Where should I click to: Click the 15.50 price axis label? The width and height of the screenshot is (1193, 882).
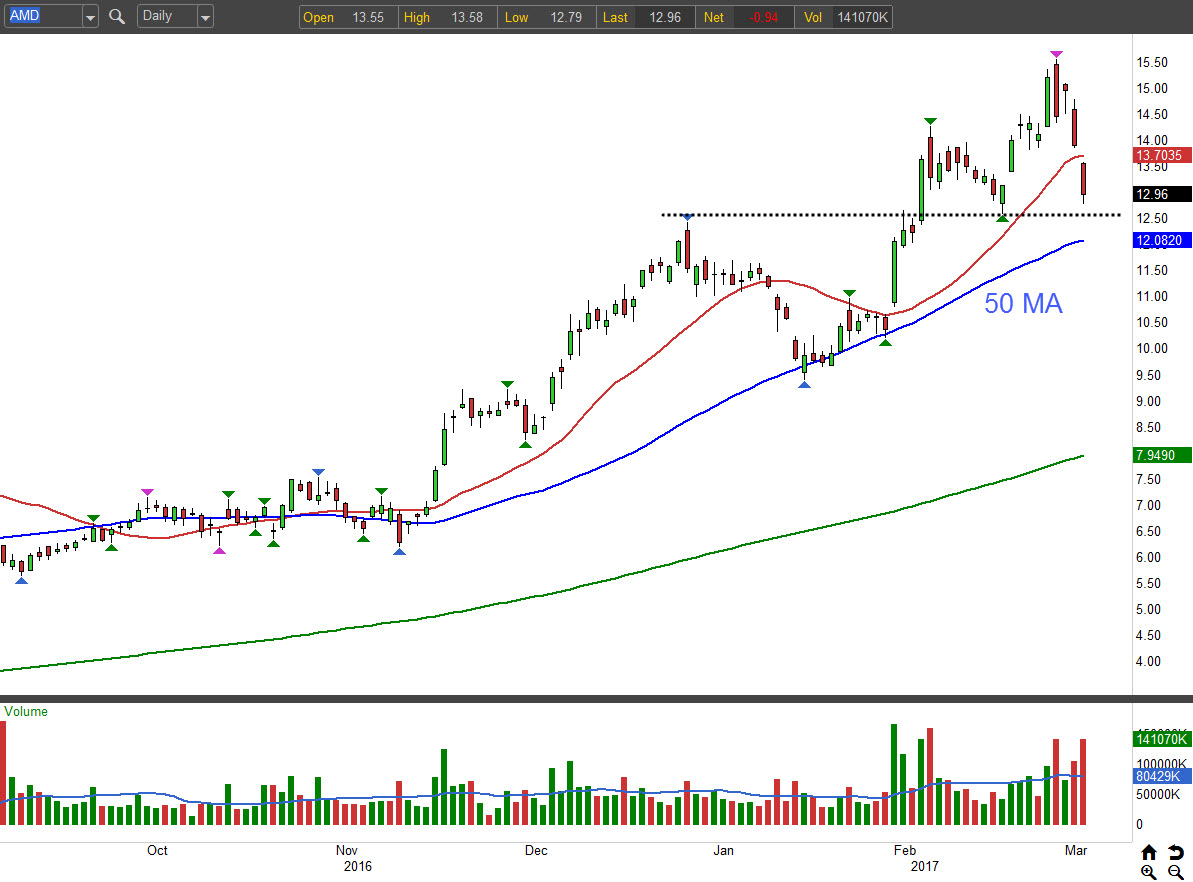[1151, 62]
